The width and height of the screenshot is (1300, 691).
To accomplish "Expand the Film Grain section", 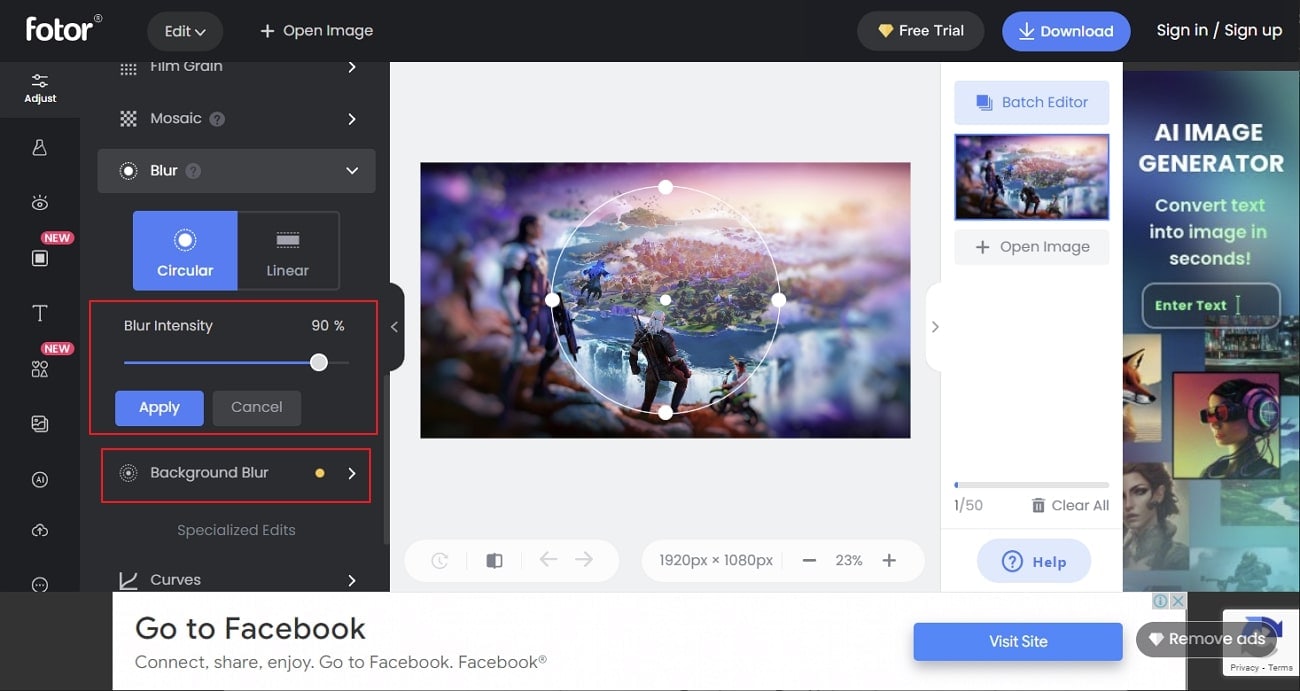I will (352, 67).
